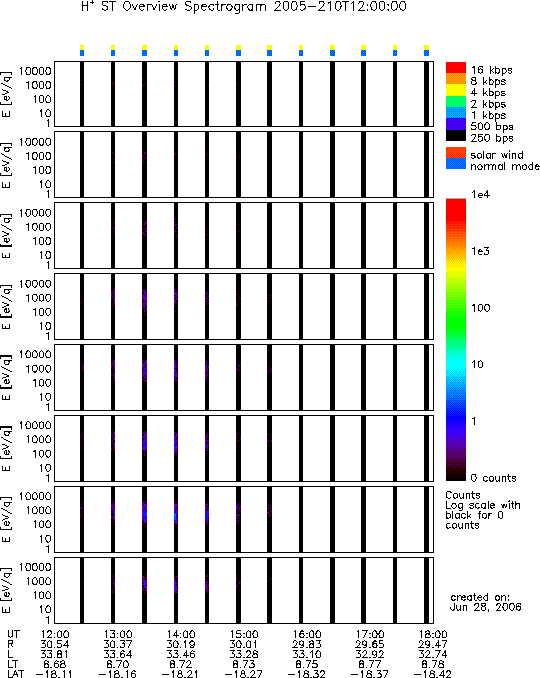Select the '2 kbps' legend label
The image size is (540, 678).
click(x=488, y=104)
